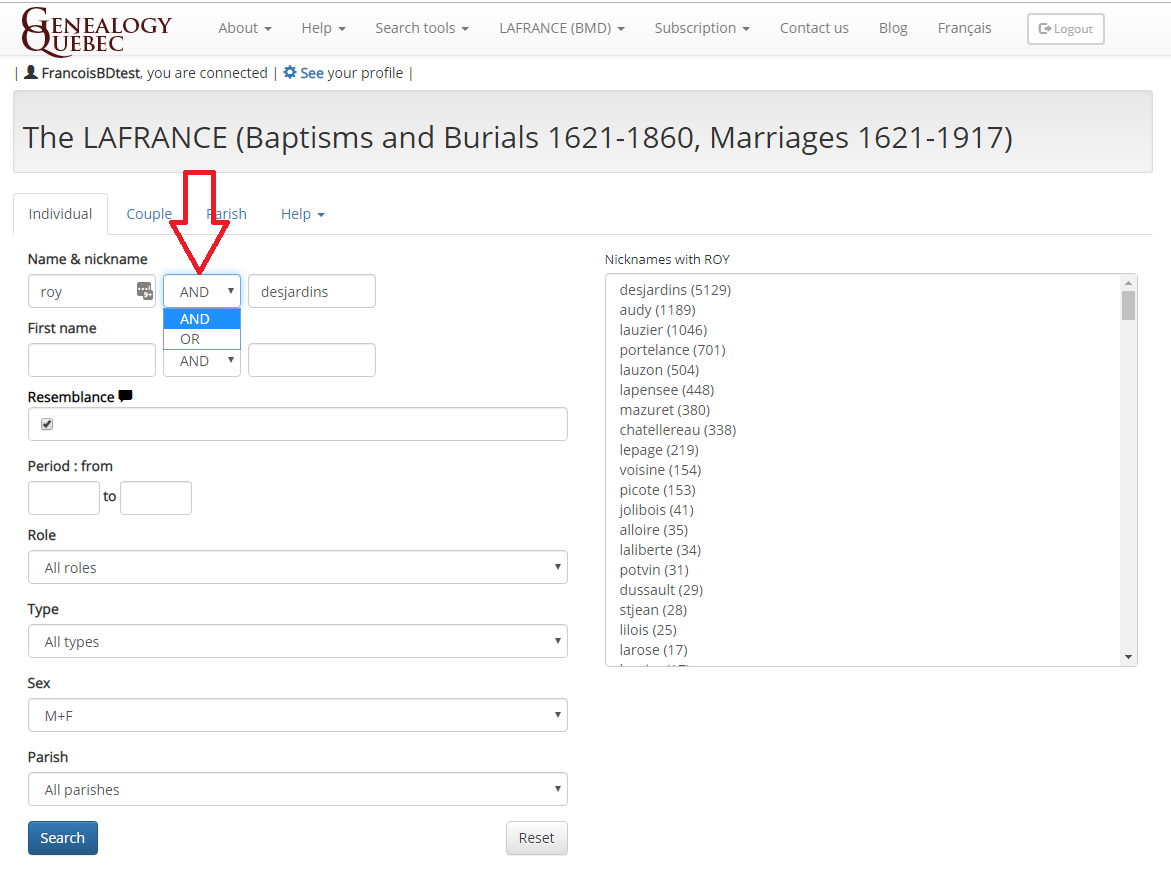The width and height of the screenshot is (1171, 887).
Task: Click the nicknames list scroll down arrow
Action: (x=1128, y=657)
